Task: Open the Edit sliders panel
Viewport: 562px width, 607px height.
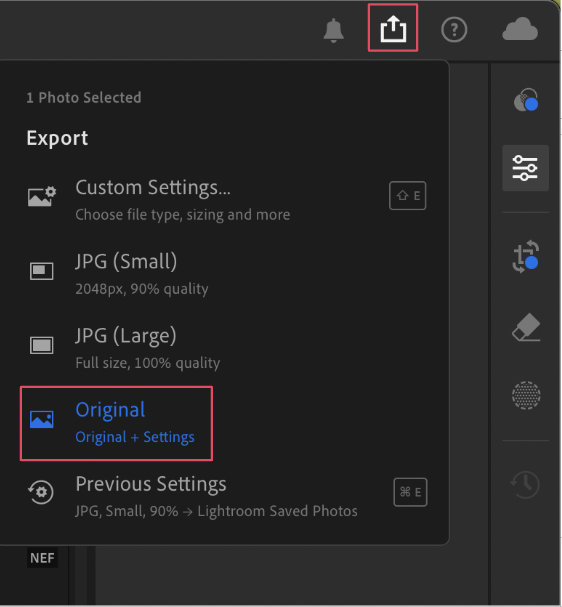Action: click(525, 168)
